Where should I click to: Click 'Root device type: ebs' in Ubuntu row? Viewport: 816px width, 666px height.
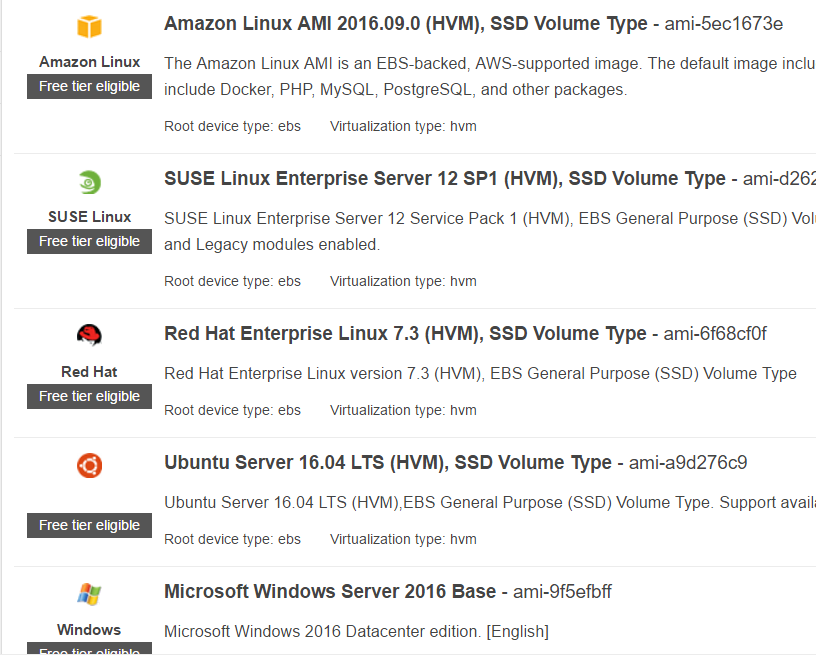pyautogui.click(x=233, y=540)
